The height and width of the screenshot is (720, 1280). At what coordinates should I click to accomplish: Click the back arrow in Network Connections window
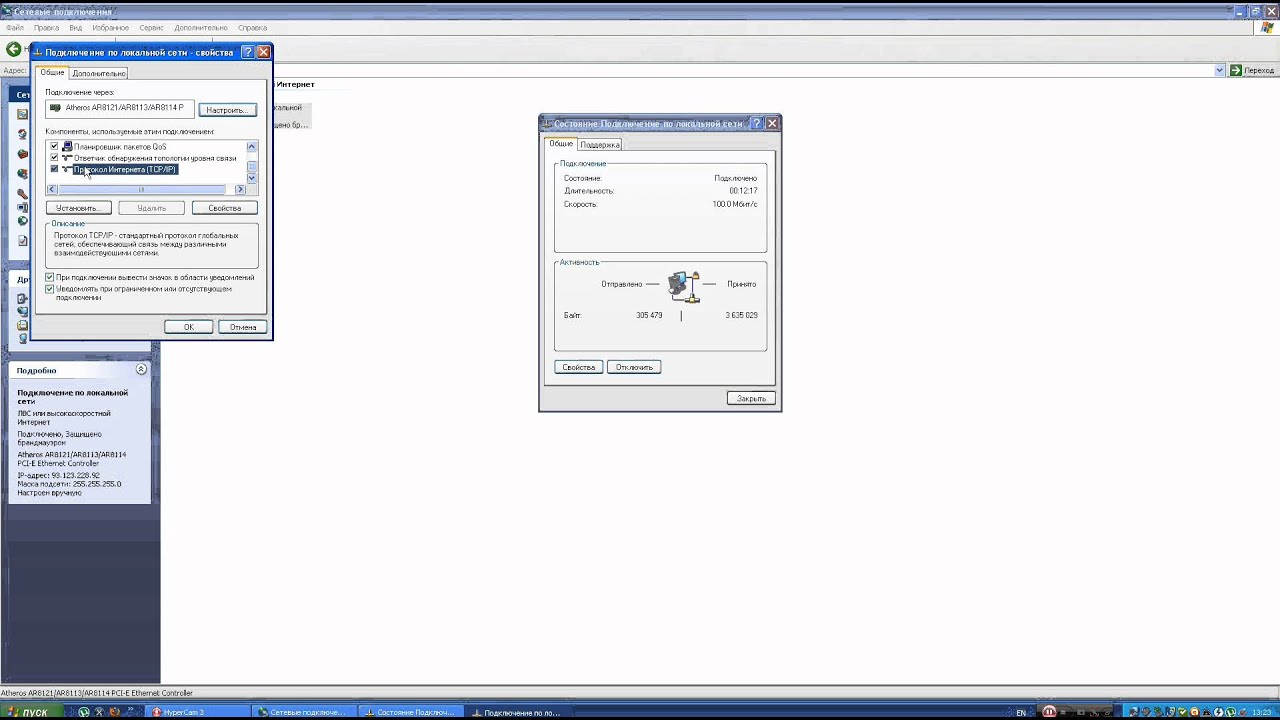pyautogui.click(x=14, y=49)
